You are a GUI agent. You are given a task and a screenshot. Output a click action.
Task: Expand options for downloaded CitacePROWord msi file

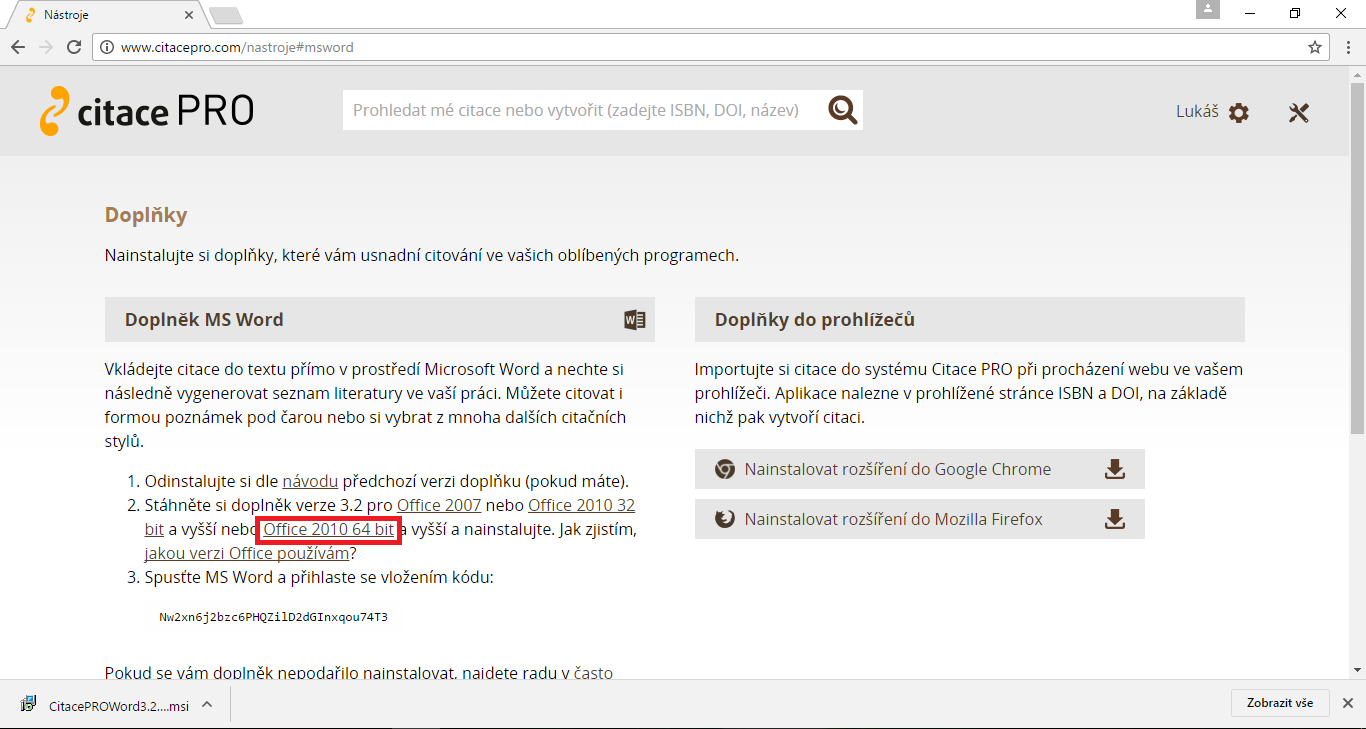click(x=207, y=704)
